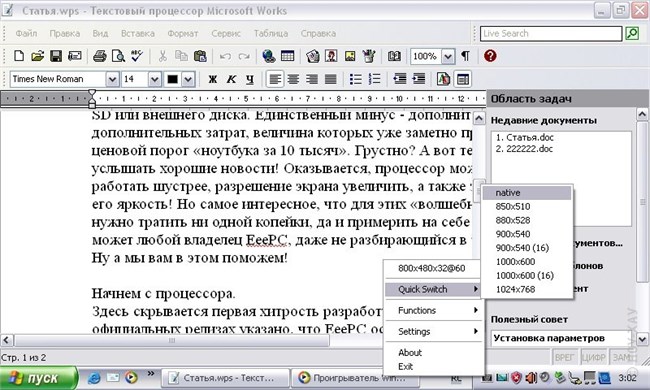Open the Файл menu
The height and width of the screenshot is (390, 650).
(x=26, y=33)
